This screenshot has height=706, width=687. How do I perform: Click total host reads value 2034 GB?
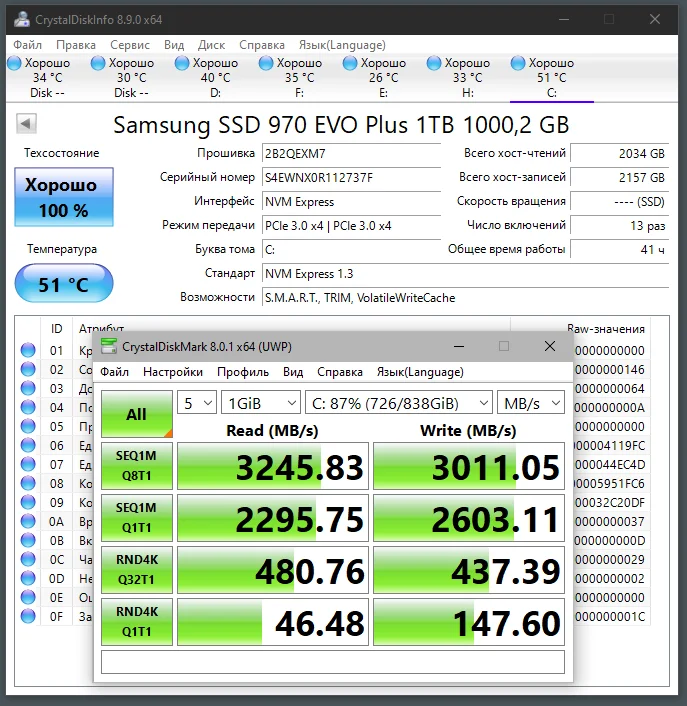pyautogui.click(x=619, y=154)
